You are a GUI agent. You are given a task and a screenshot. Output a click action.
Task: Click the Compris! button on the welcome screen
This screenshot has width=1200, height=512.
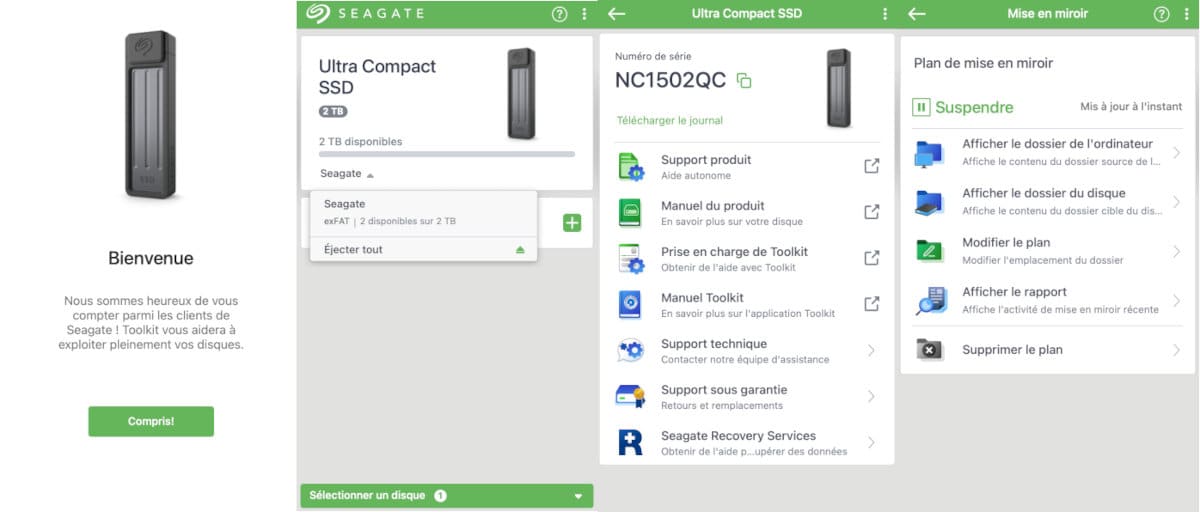click(151, 421)
